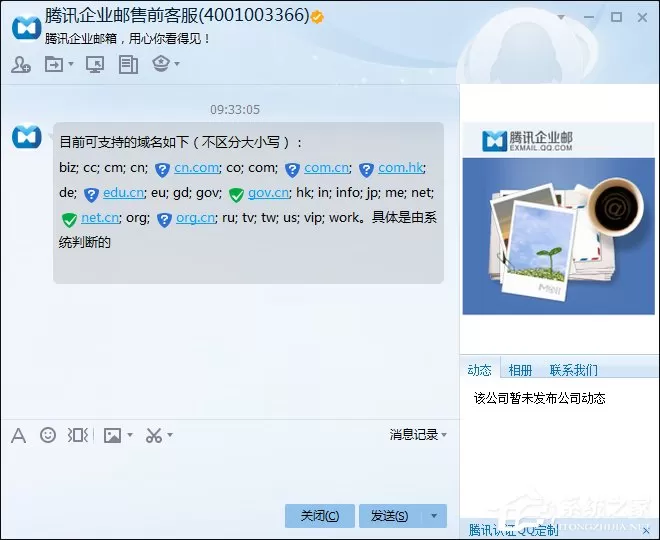This screenshot has height=540, width=660.
Task: Click the Tencent Exmail promo image
Action: pyautogui.click(x=558, y=236)
